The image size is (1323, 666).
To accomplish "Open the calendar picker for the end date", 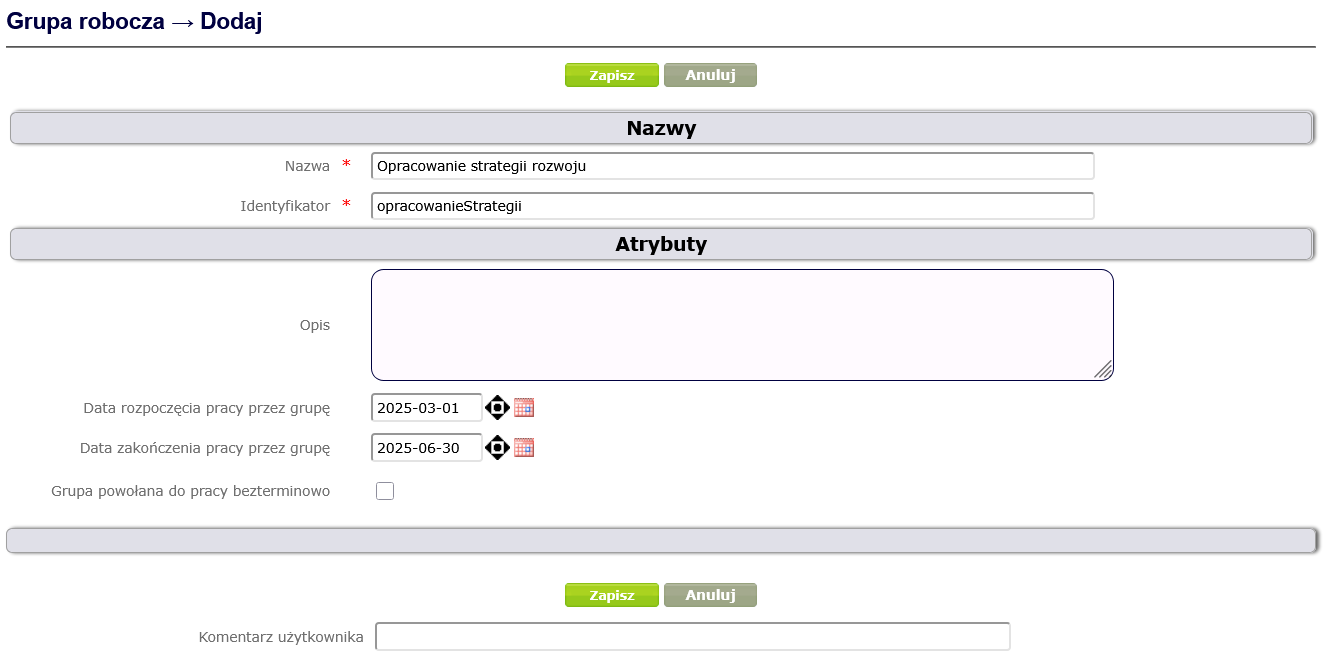I will pyautogui.click(x=524, y=447).
